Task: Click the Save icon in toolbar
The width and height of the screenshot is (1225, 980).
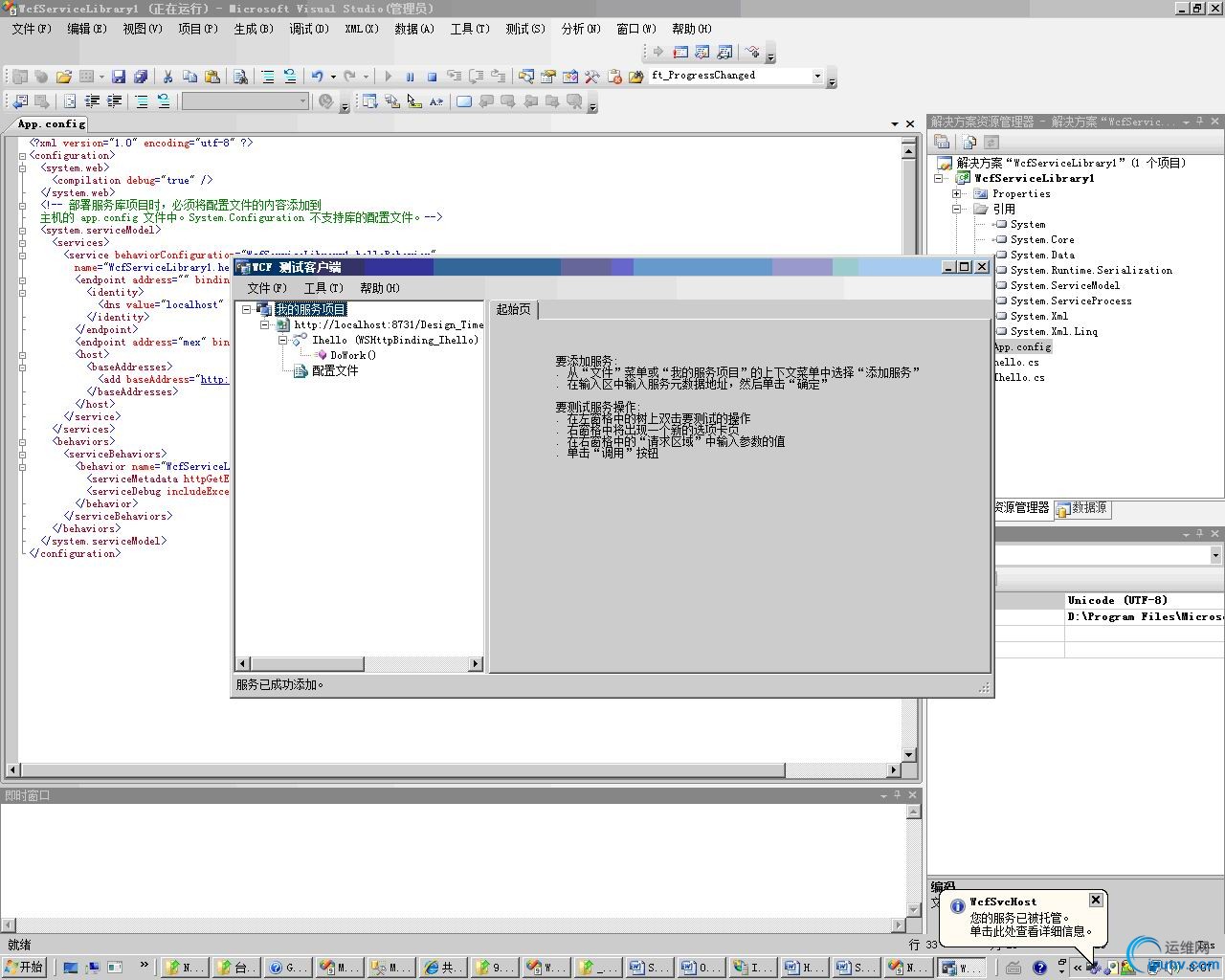Action: (x=119, y=77)
